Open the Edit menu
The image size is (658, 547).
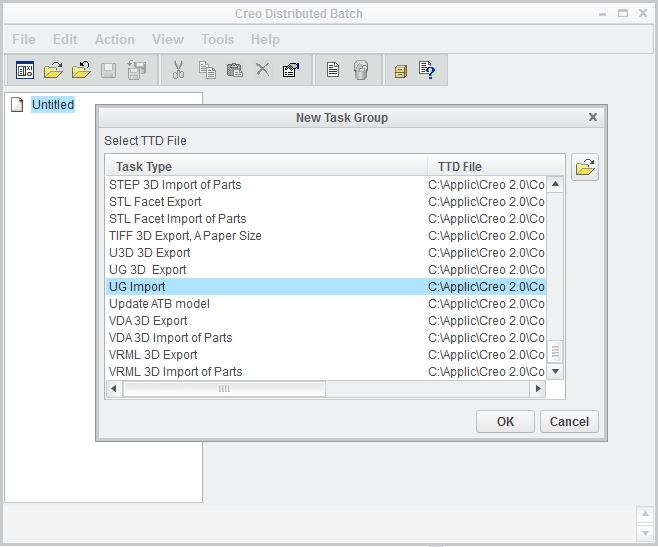65,39
